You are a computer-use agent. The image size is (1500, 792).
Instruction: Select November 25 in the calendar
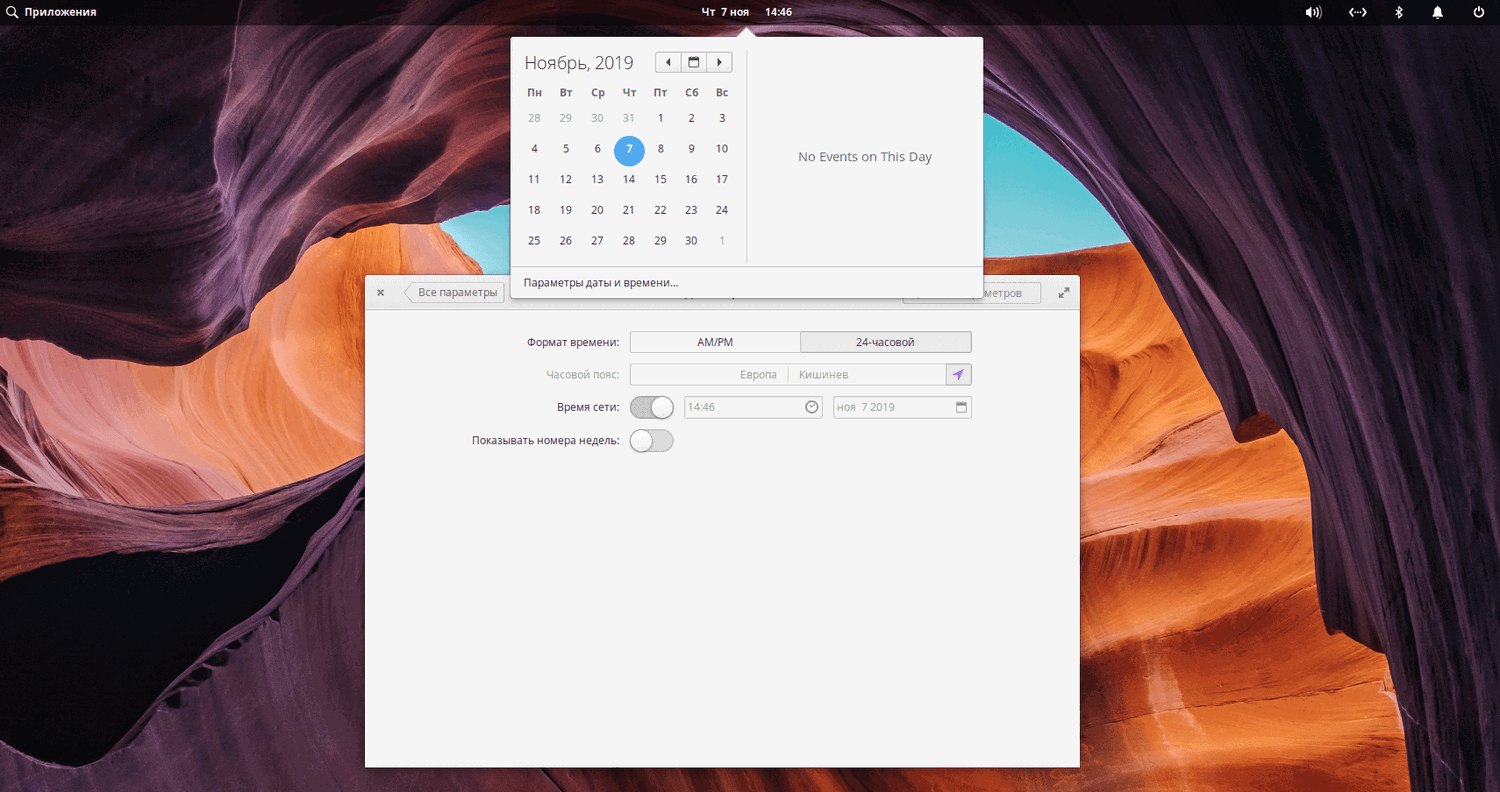tap(534, 240)
